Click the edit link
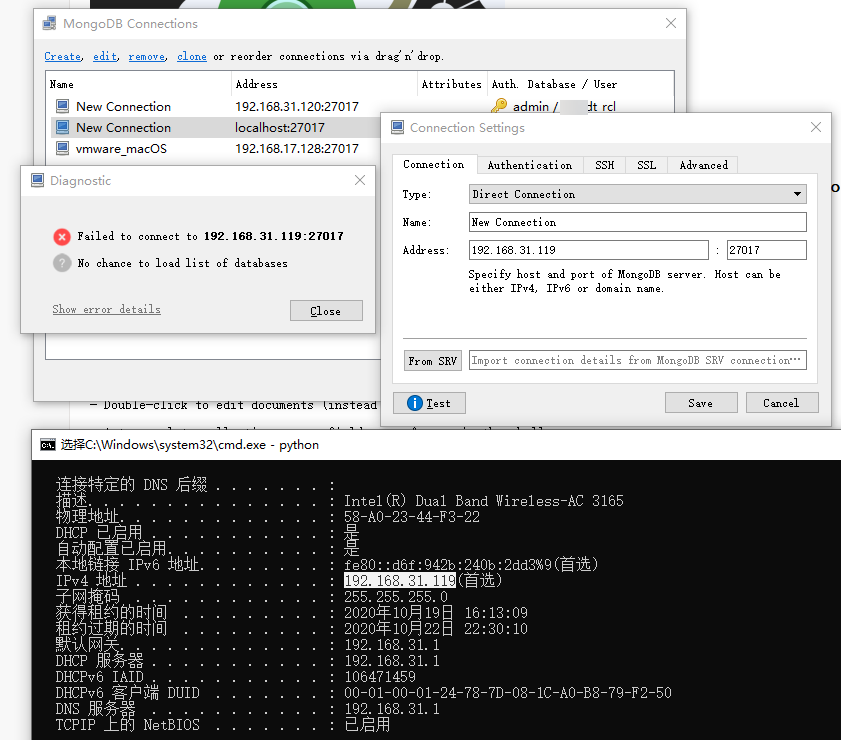 pos(105,56)
